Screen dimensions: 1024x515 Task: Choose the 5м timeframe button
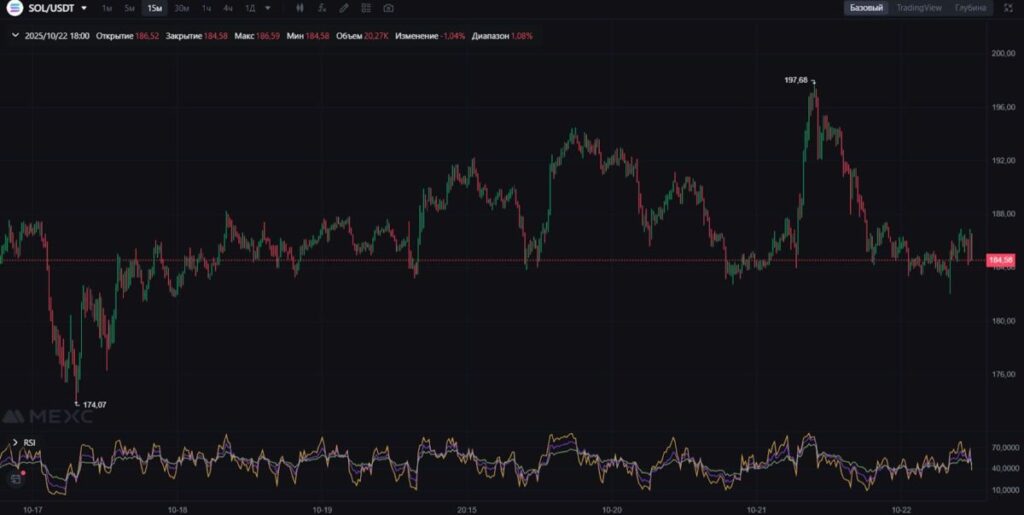pyautogui.click(x=130, y=8)
